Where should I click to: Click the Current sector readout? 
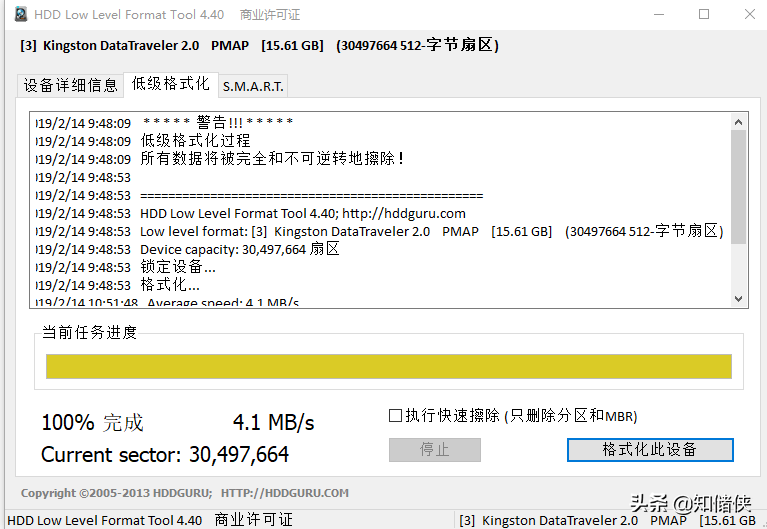(x=165, y=455)
